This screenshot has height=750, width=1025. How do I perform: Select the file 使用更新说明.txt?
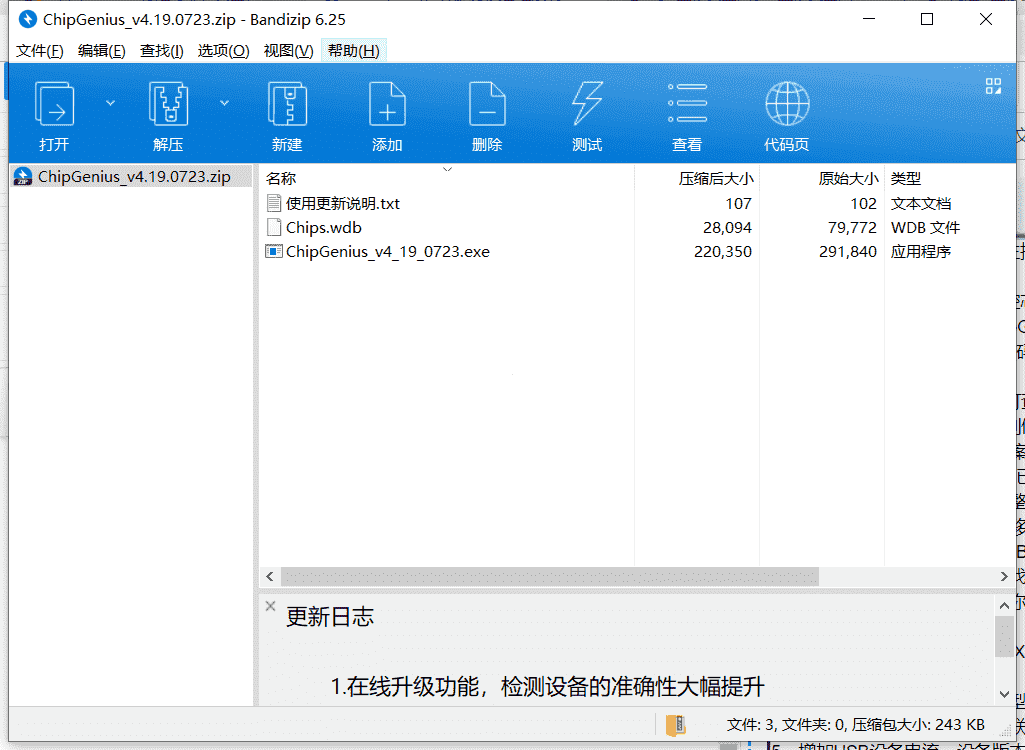click(343, 203)
